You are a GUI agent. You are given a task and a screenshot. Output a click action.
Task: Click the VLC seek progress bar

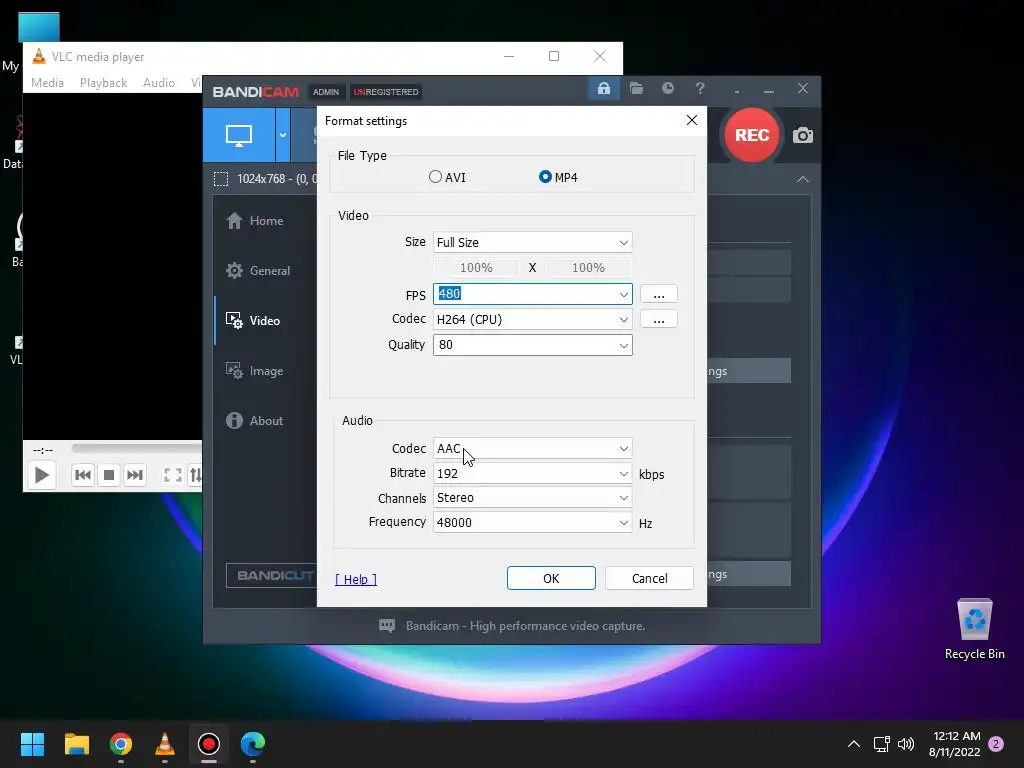pos(136,448)
